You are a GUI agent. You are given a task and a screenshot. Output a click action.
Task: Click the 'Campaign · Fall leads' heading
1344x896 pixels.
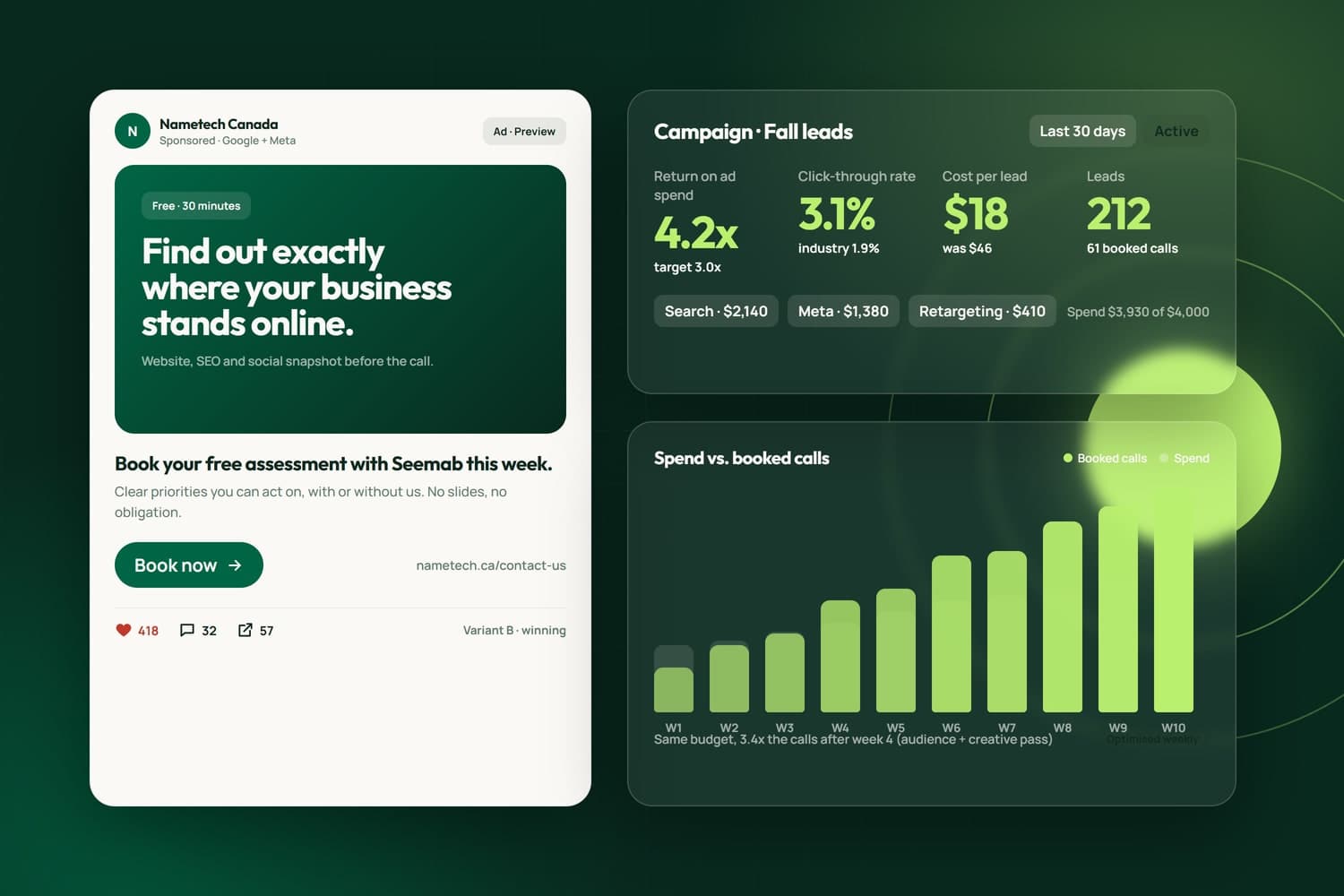click(x=754, y=132)
